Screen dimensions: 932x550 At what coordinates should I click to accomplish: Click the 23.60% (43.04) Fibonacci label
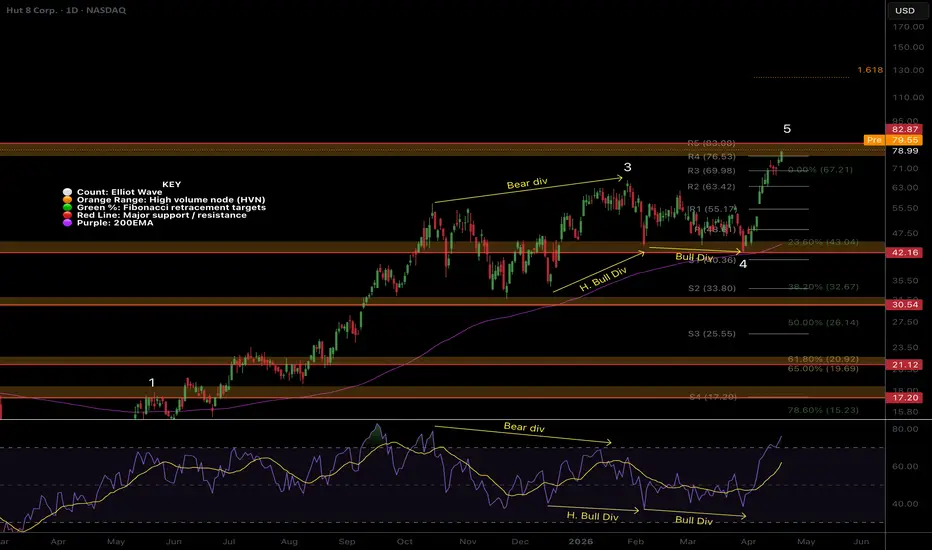coord(823,242)
